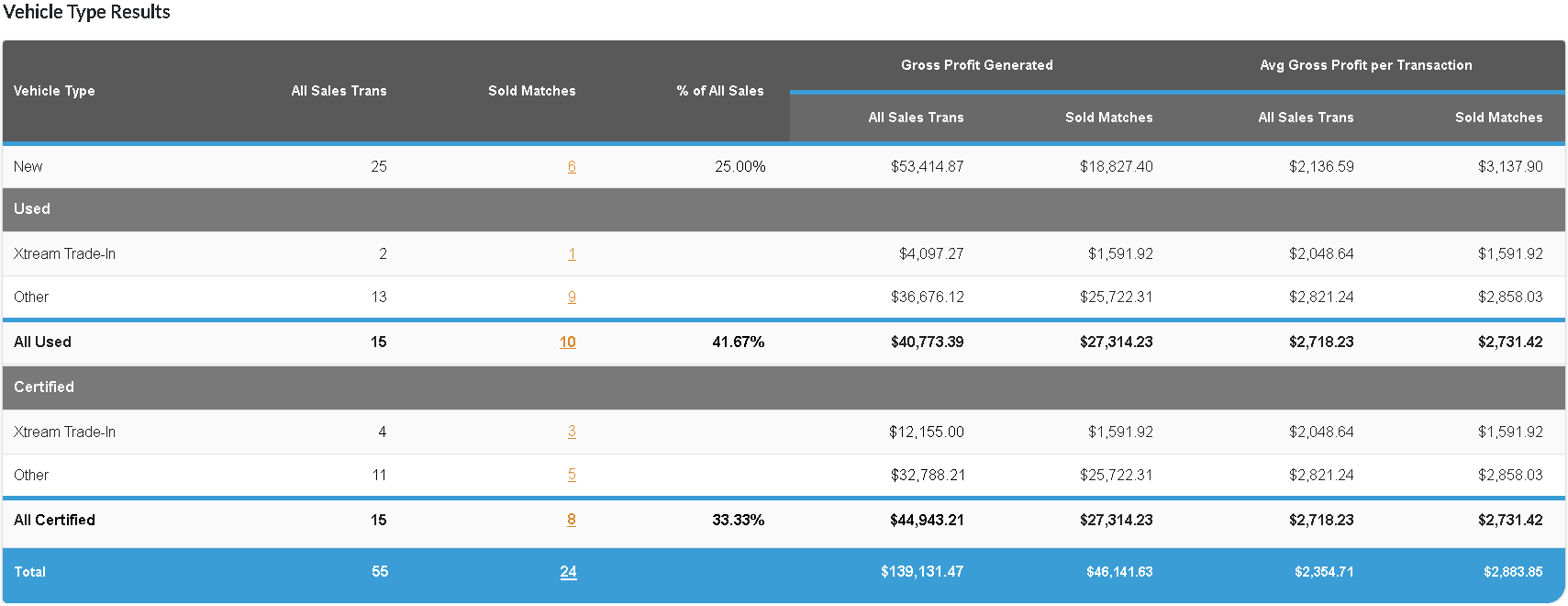Open the New vehicle sold matches link

tap(572, 166)
